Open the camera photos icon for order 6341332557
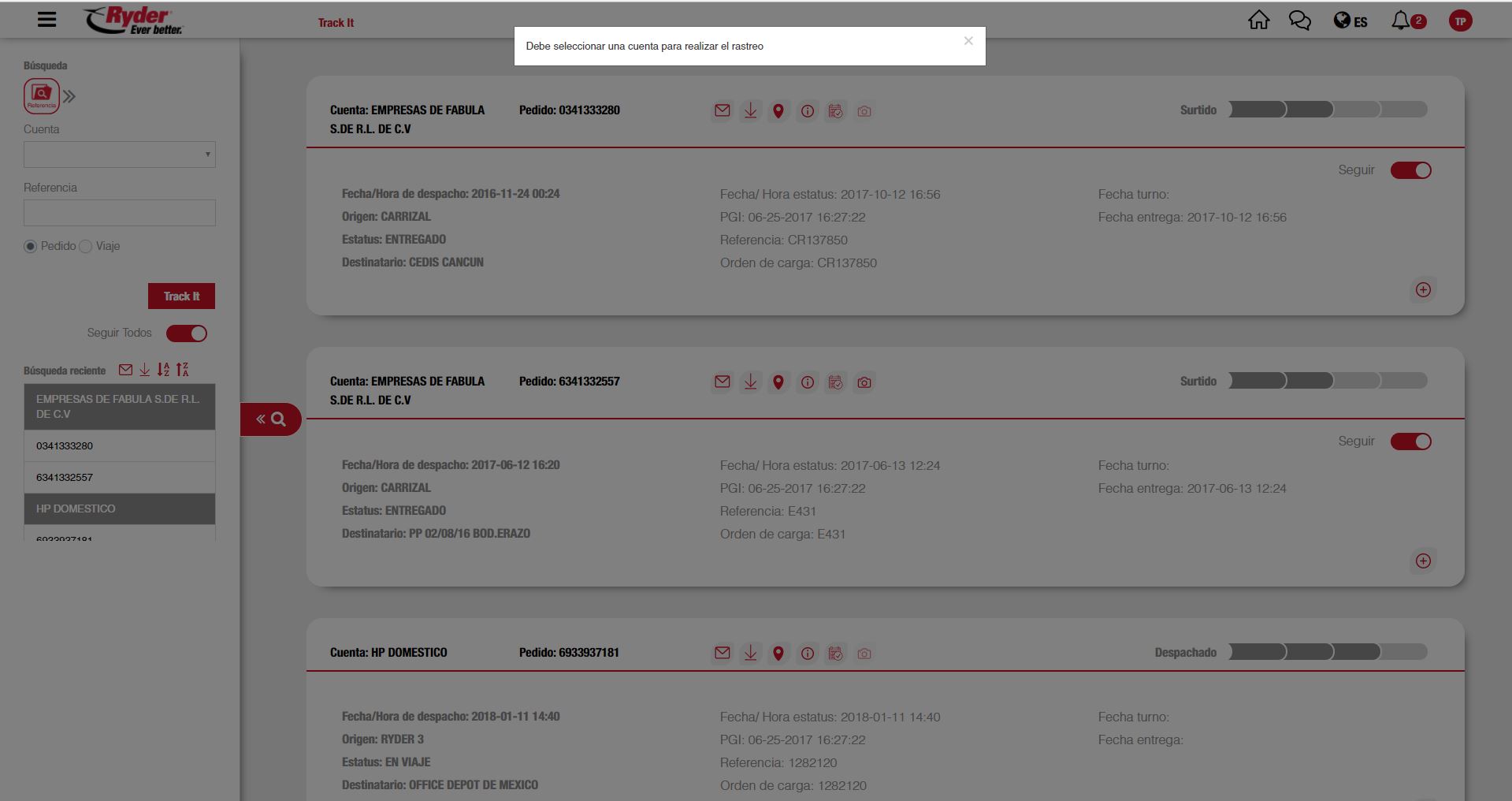Viewport: 1512px width, 801px height. click(864, 382)
